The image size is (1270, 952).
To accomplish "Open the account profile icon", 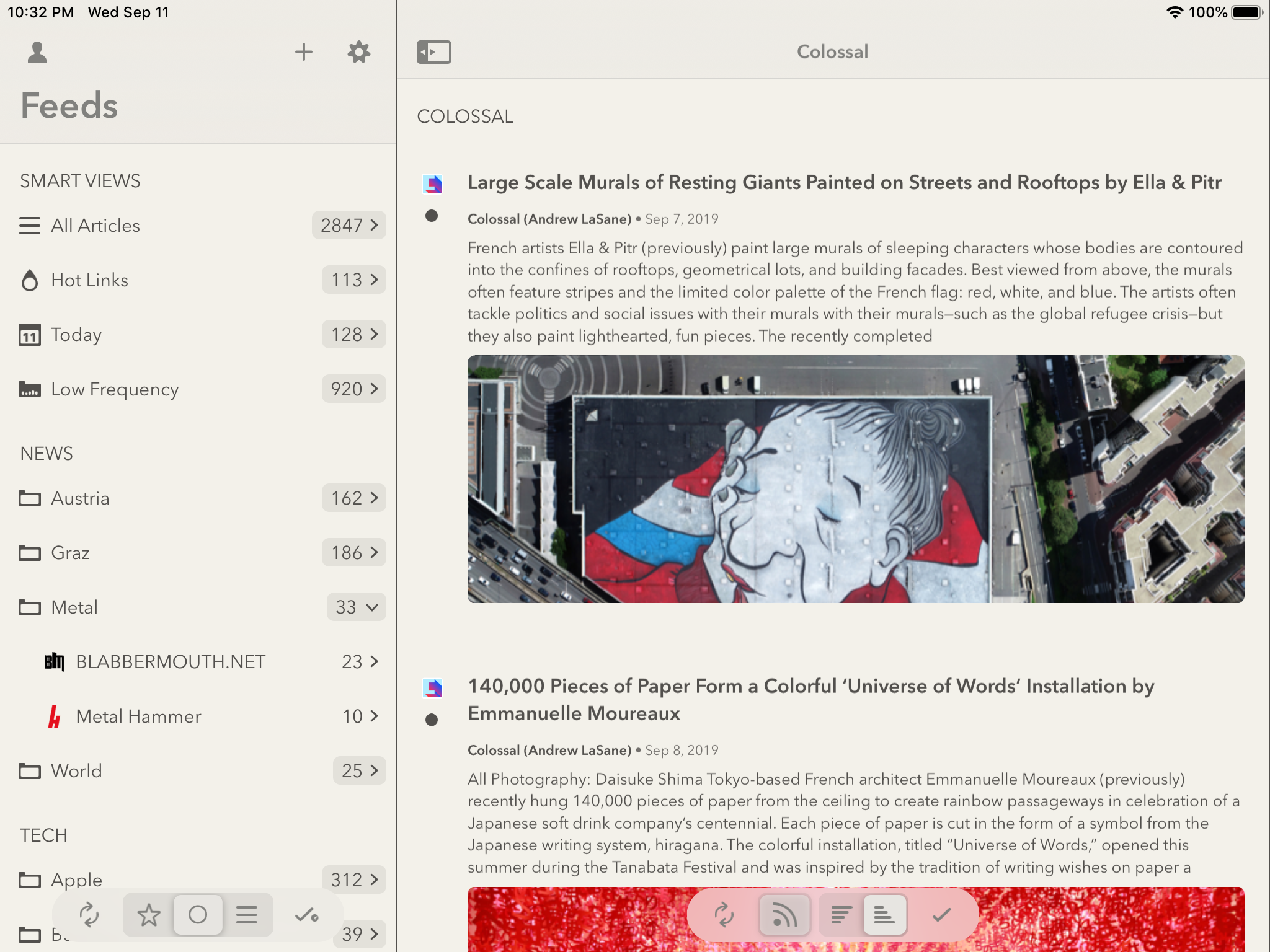I will (x=37, y=52).
